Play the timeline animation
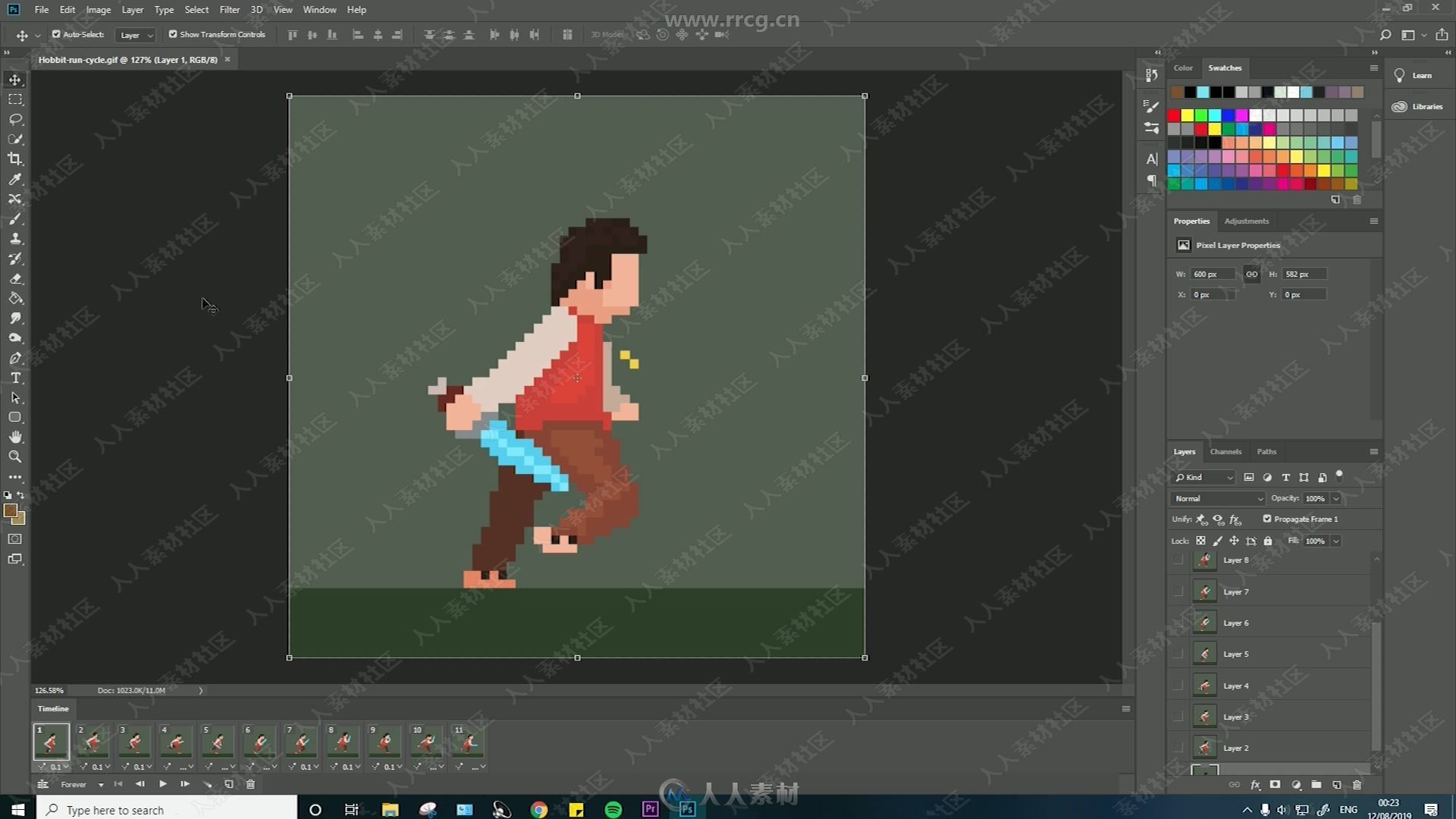1456x819 pixels. (x=162, y=784)
